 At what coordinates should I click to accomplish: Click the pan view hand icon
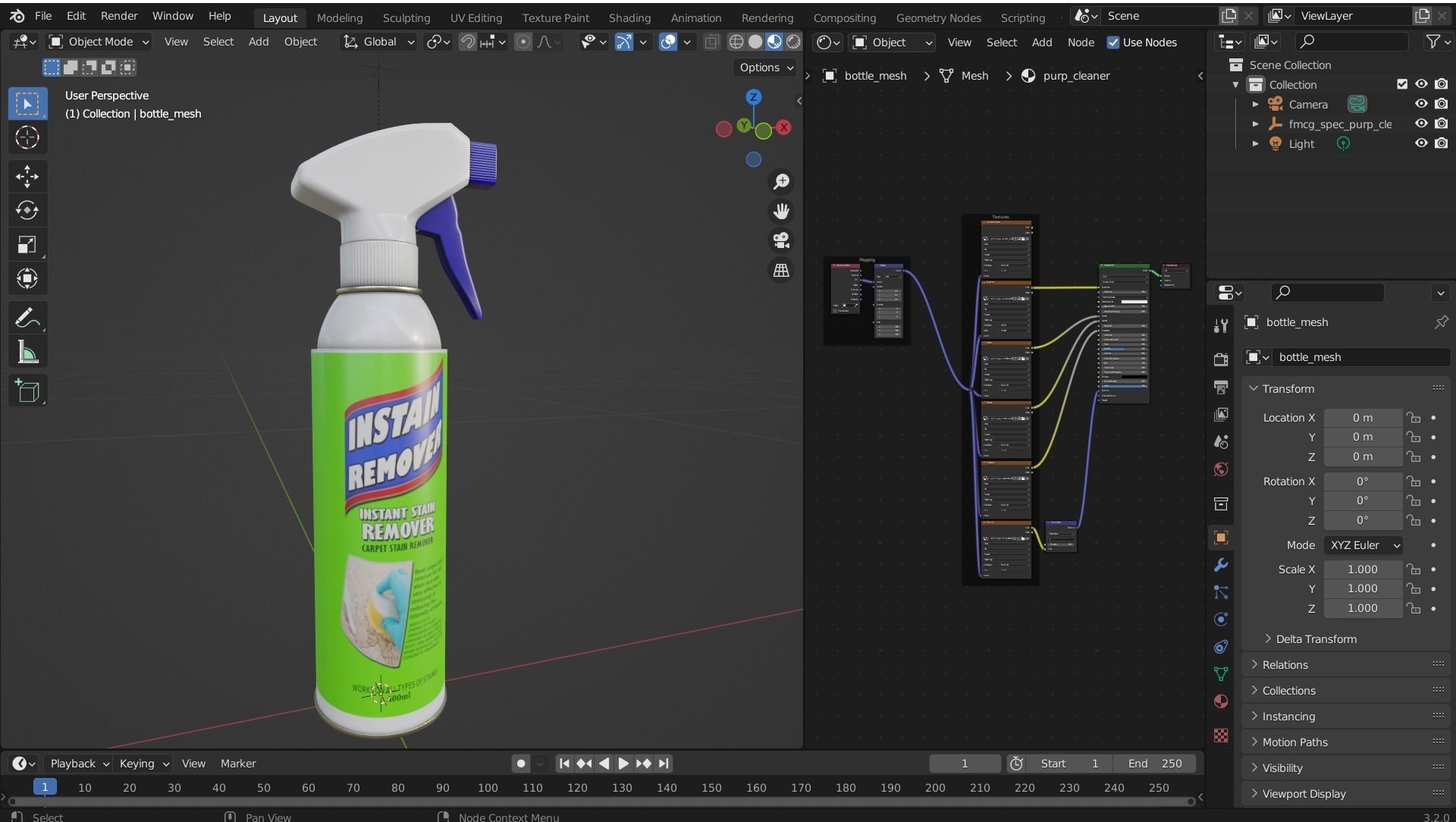pos(781,212)
